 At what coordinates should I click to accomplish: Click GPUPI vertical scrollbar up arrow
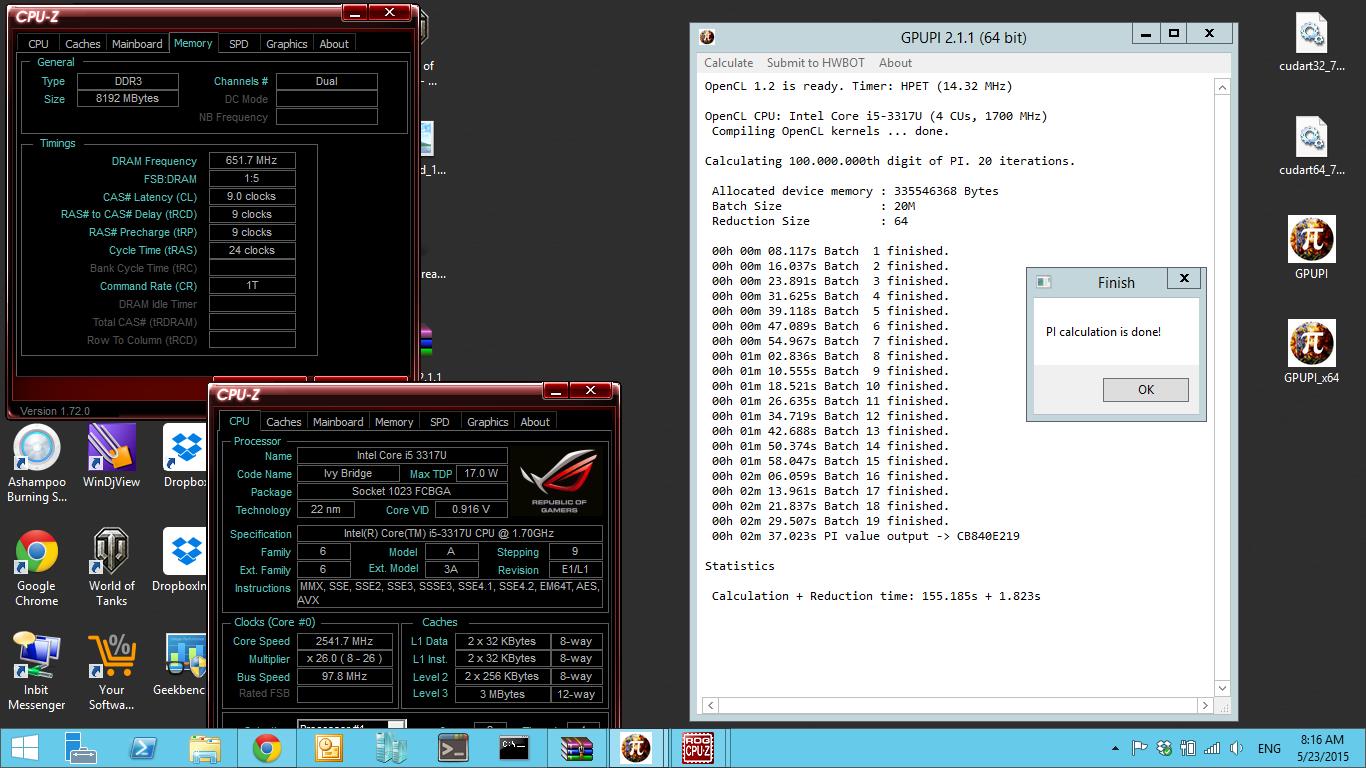click(1222, 87)
